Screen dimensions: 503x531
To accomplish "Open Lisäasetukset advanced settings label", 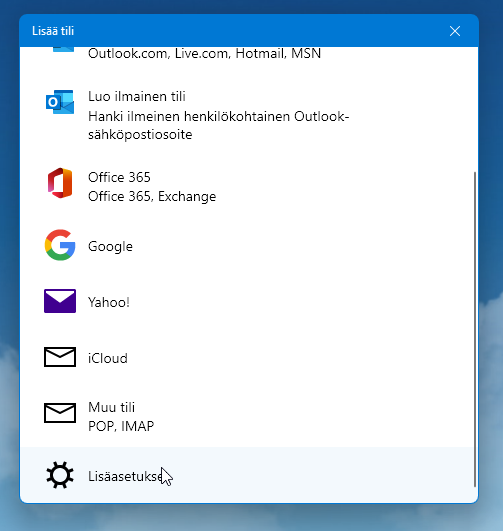I will pyautogui.click(x=125, y=476).
